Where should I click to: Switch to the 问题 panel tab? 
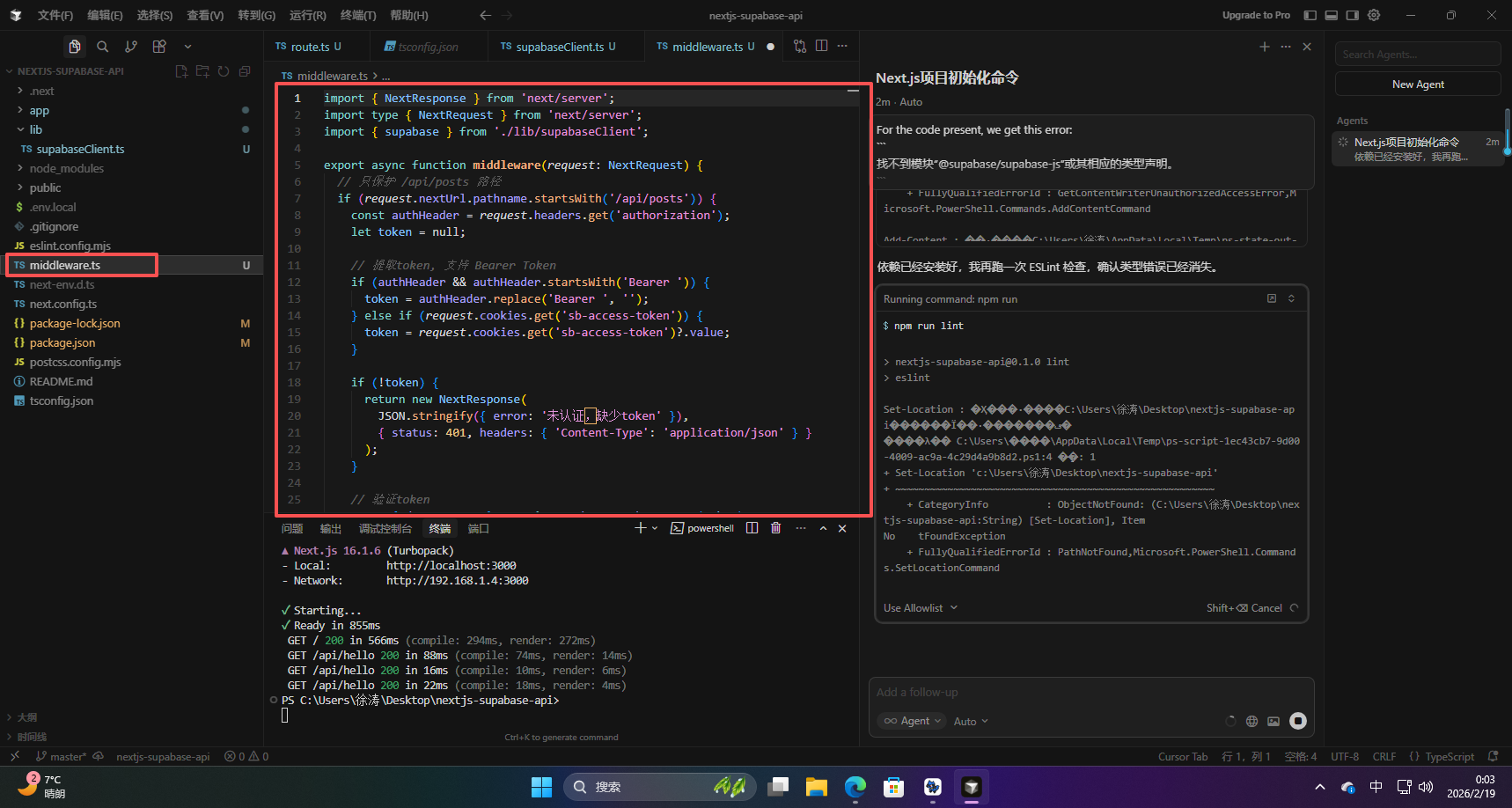click(x=292, y=528)
